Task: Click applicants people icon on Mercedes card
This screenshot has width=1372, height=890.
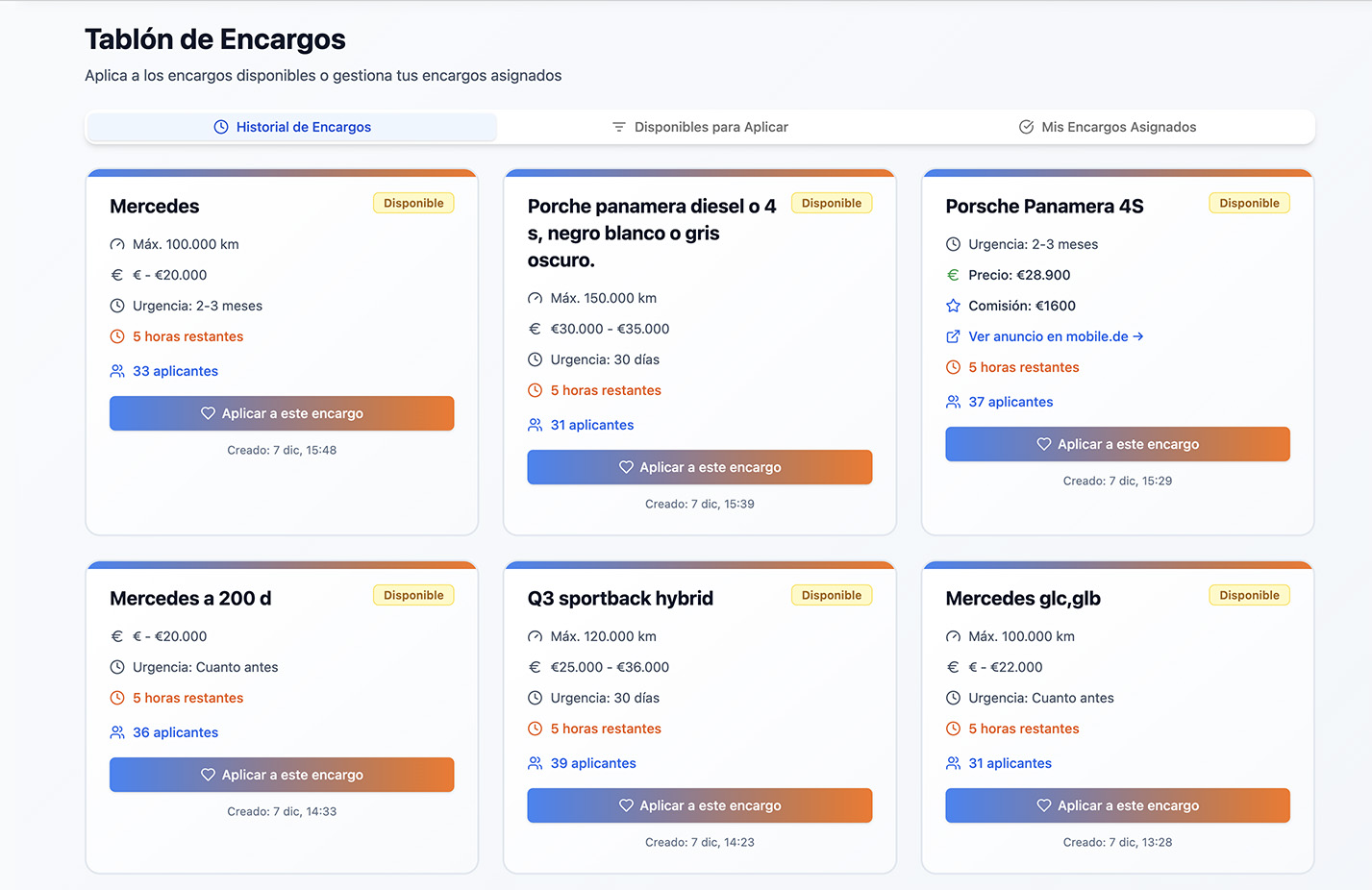Action: [x=117, y=371]
